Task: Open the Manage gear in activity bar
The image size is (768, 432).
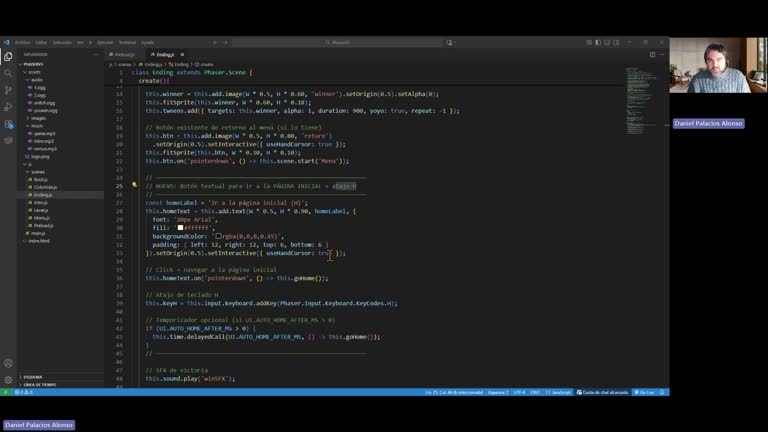Action: [x=8, y=380]
